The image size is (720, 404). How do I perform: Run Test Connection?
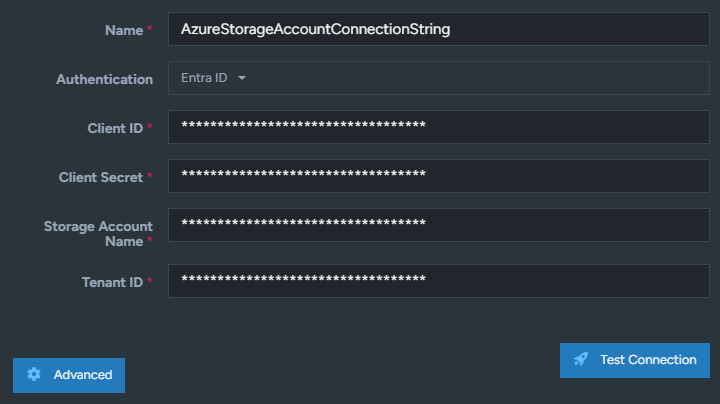pos(635,360)
